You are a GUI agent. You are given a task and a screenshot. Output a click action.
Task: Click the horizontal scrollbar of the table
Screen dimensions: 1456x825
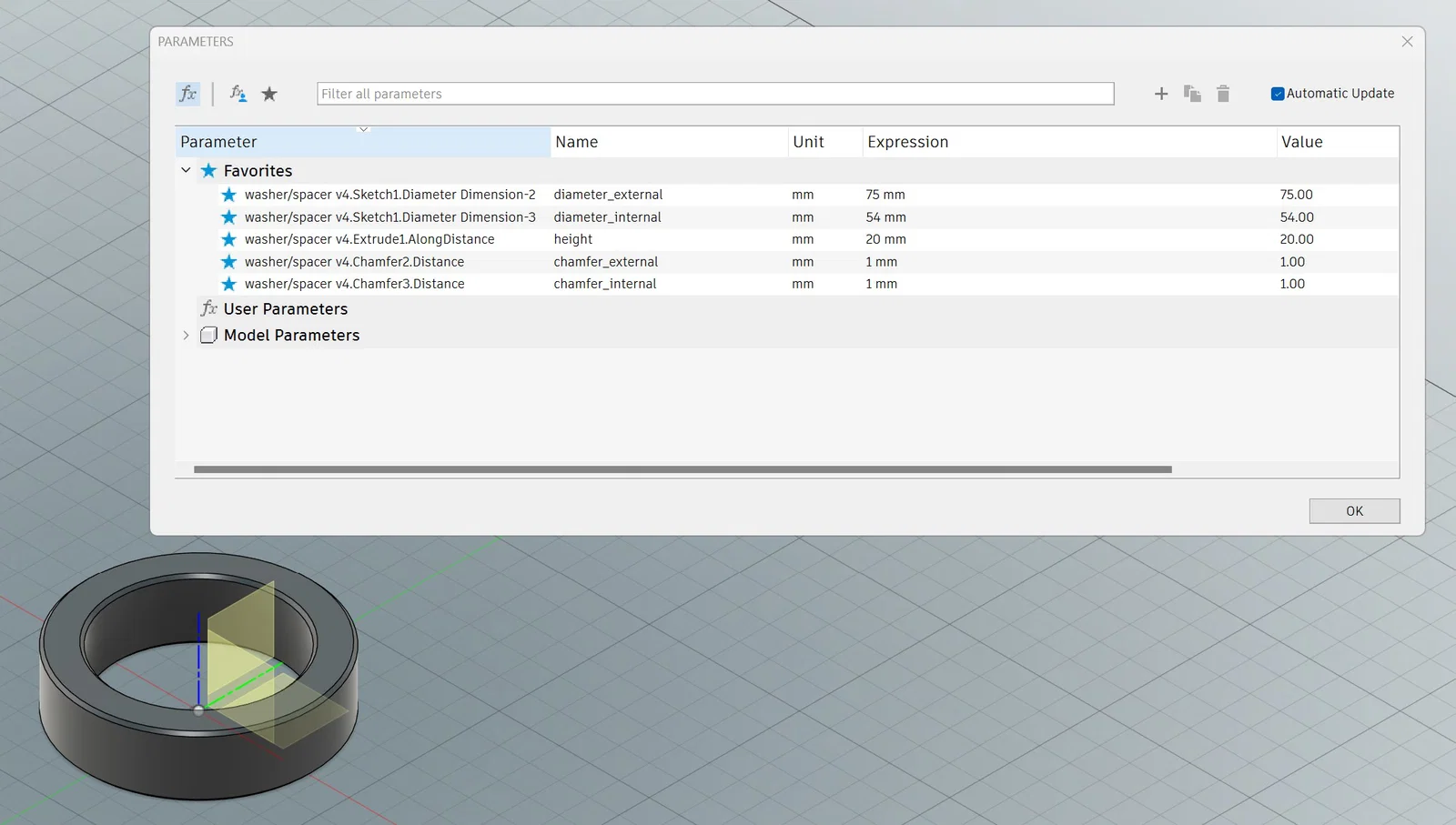pos(682,469)
